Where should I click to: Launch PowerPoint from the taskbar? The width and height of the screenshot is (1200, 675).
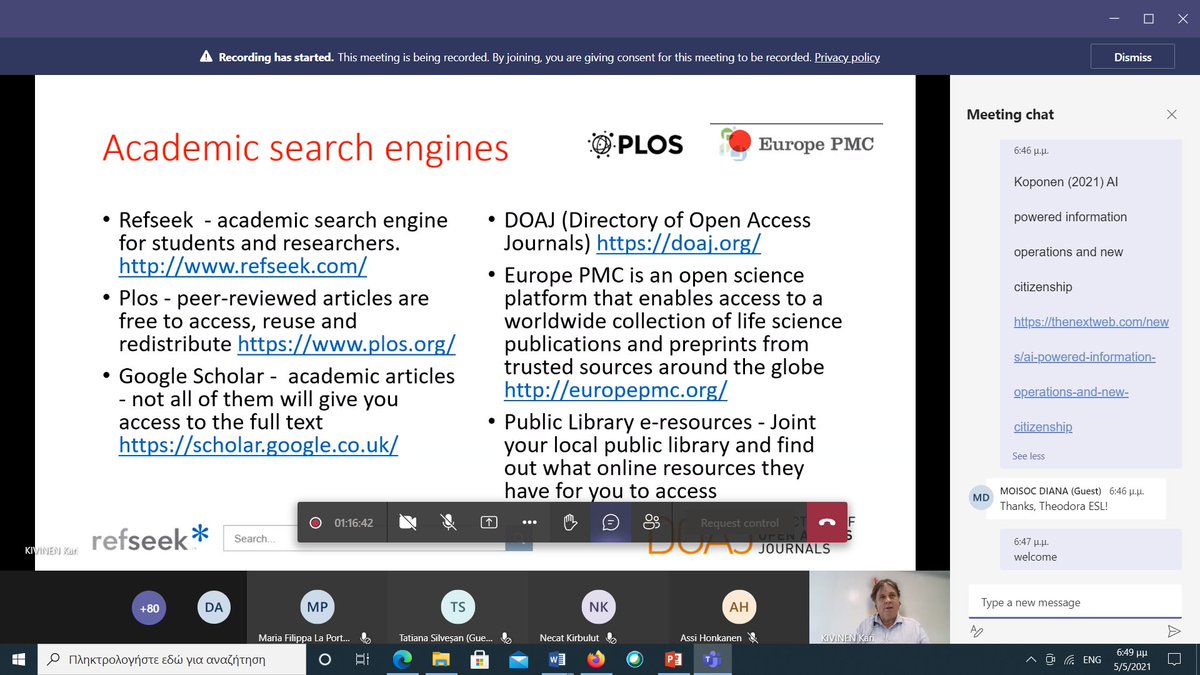[673, 660]
